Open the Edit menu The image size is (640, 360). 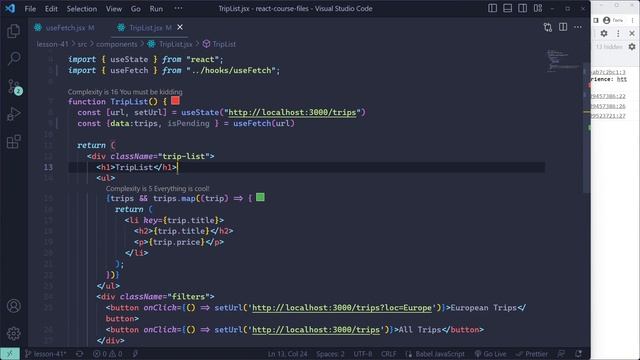[x=51, y=9]
